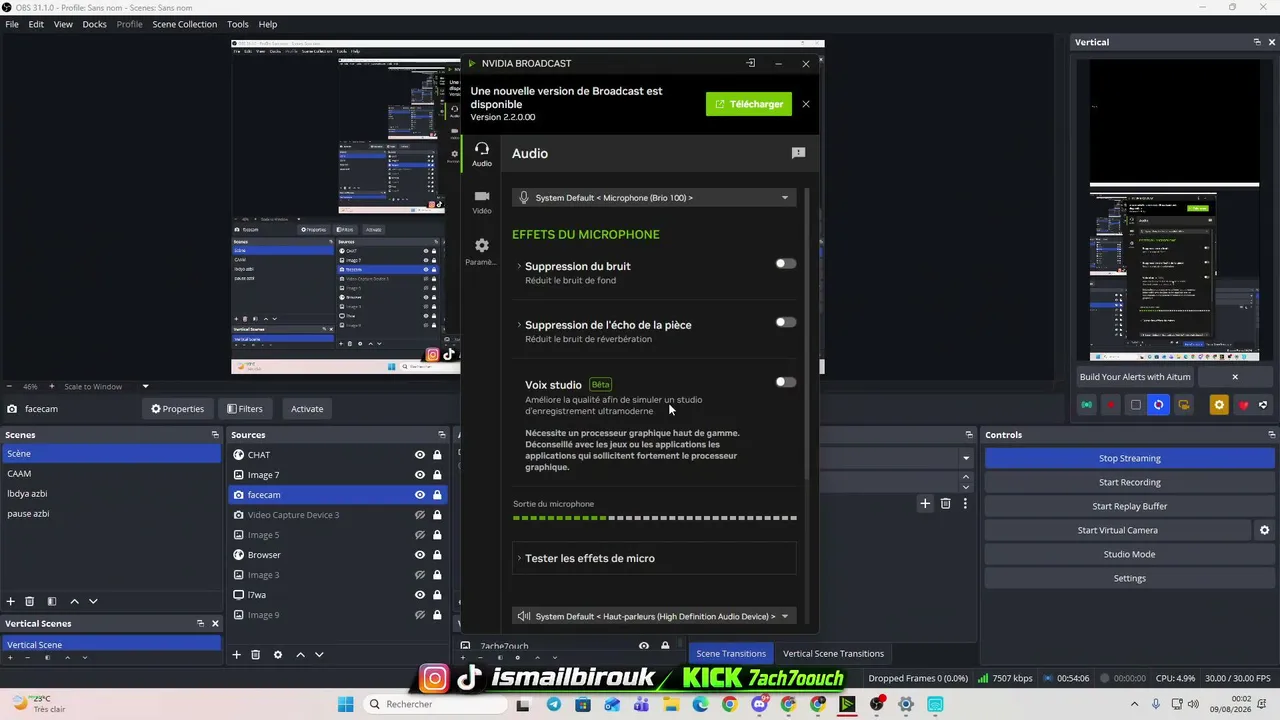1280x720 pixels.
Task: Click the green streaming icon in Vertical dock
Action: 1087,405
